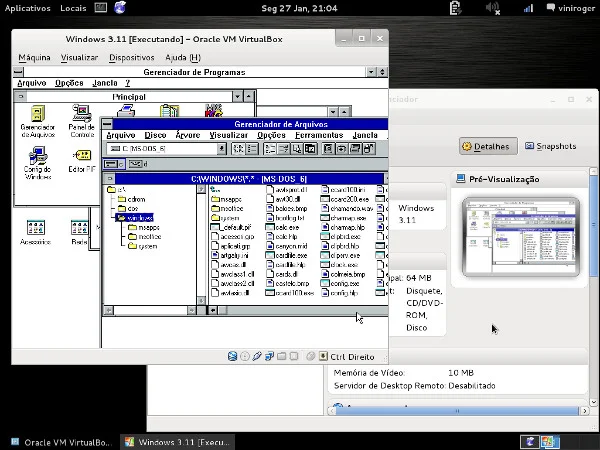The height and width of the screenshot is (450, 600).
Task: Select the system subfolder in directory tree
Action: (x=143, y=246)
